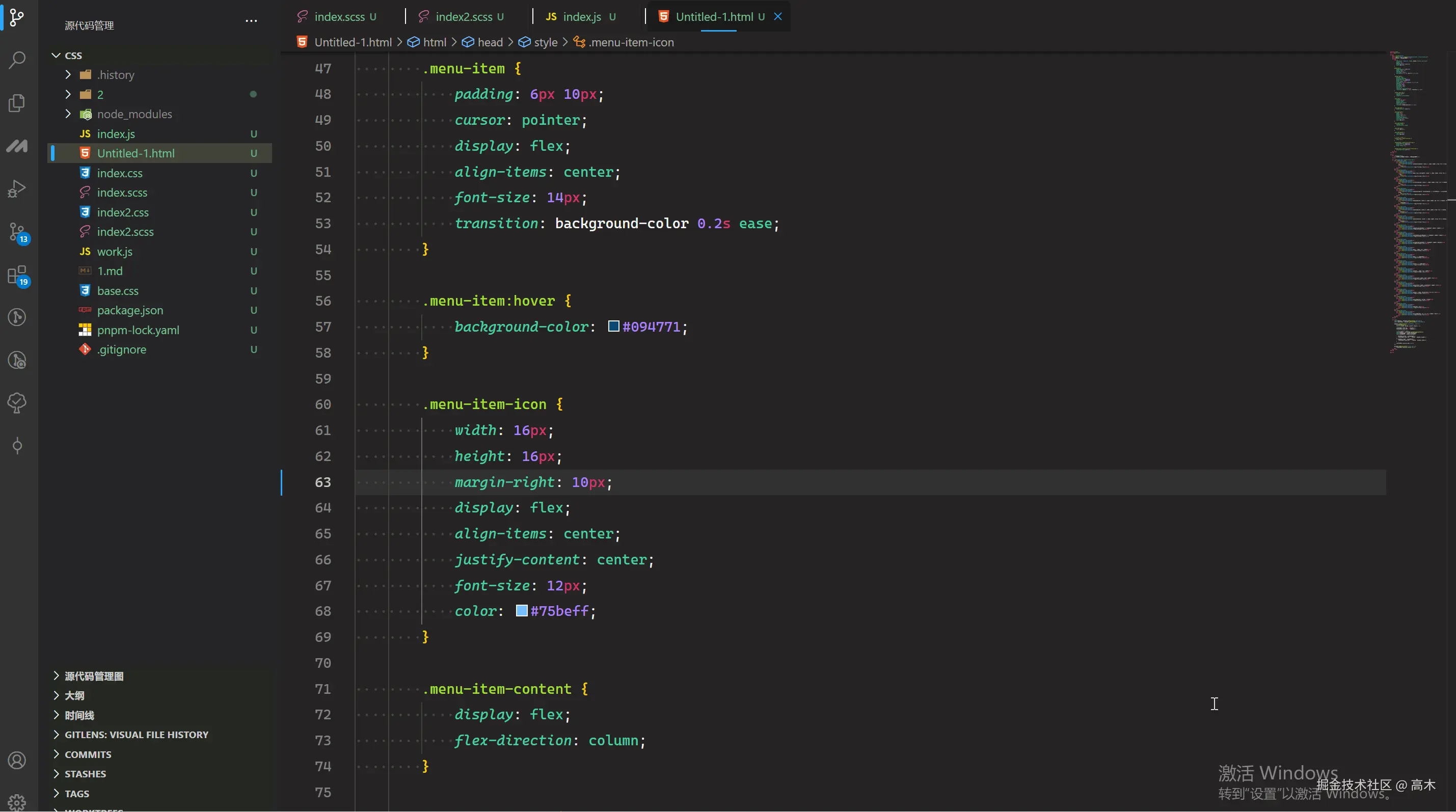
Task: Switch to index2.scss tab
Action: point(463,17)
